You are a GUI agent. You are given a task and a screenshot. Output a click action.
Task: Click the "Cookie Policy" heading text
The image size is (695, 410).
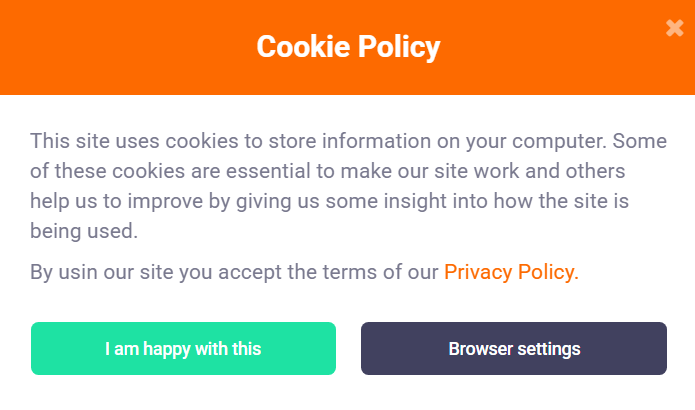coord(348,47)
